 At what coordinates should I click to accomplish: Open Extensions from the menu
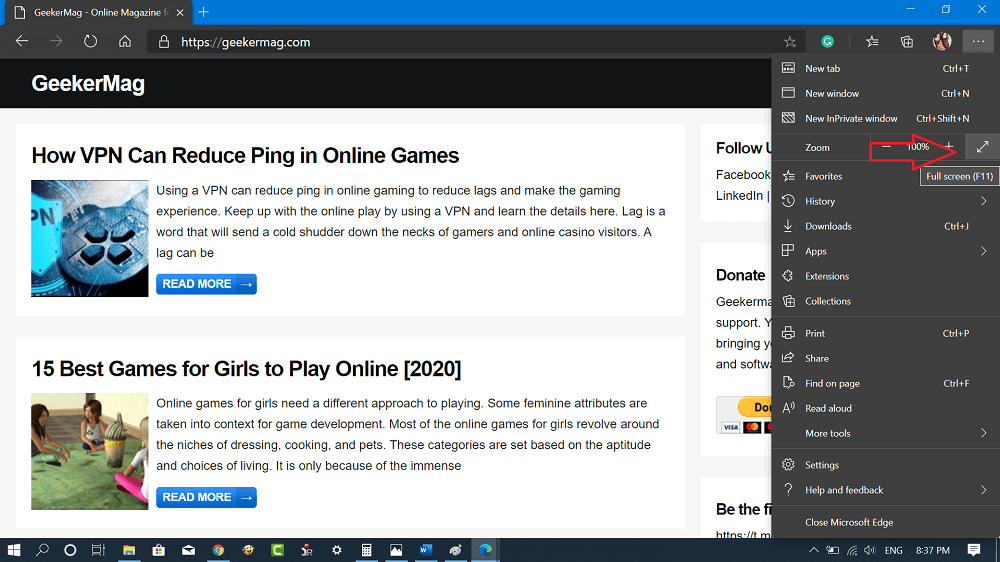[x=885, y=276]
